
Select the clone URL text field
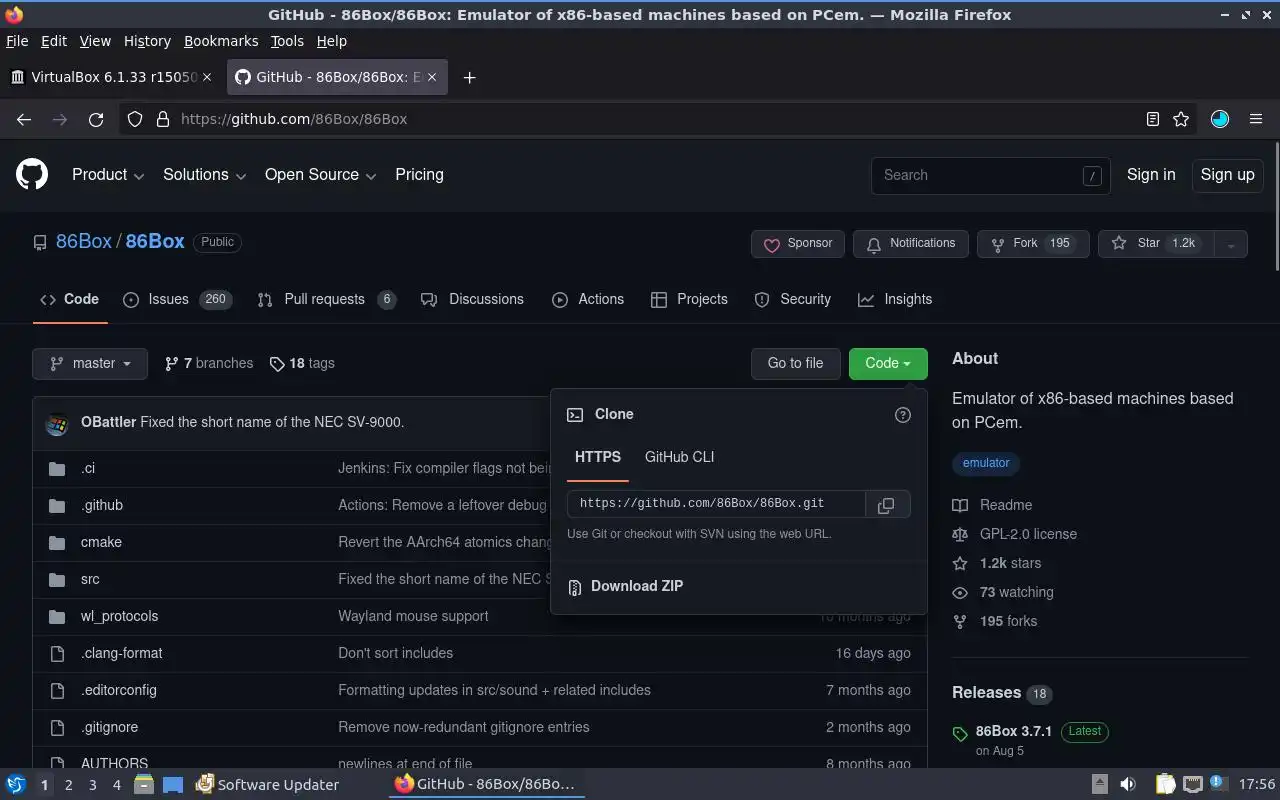716,504
